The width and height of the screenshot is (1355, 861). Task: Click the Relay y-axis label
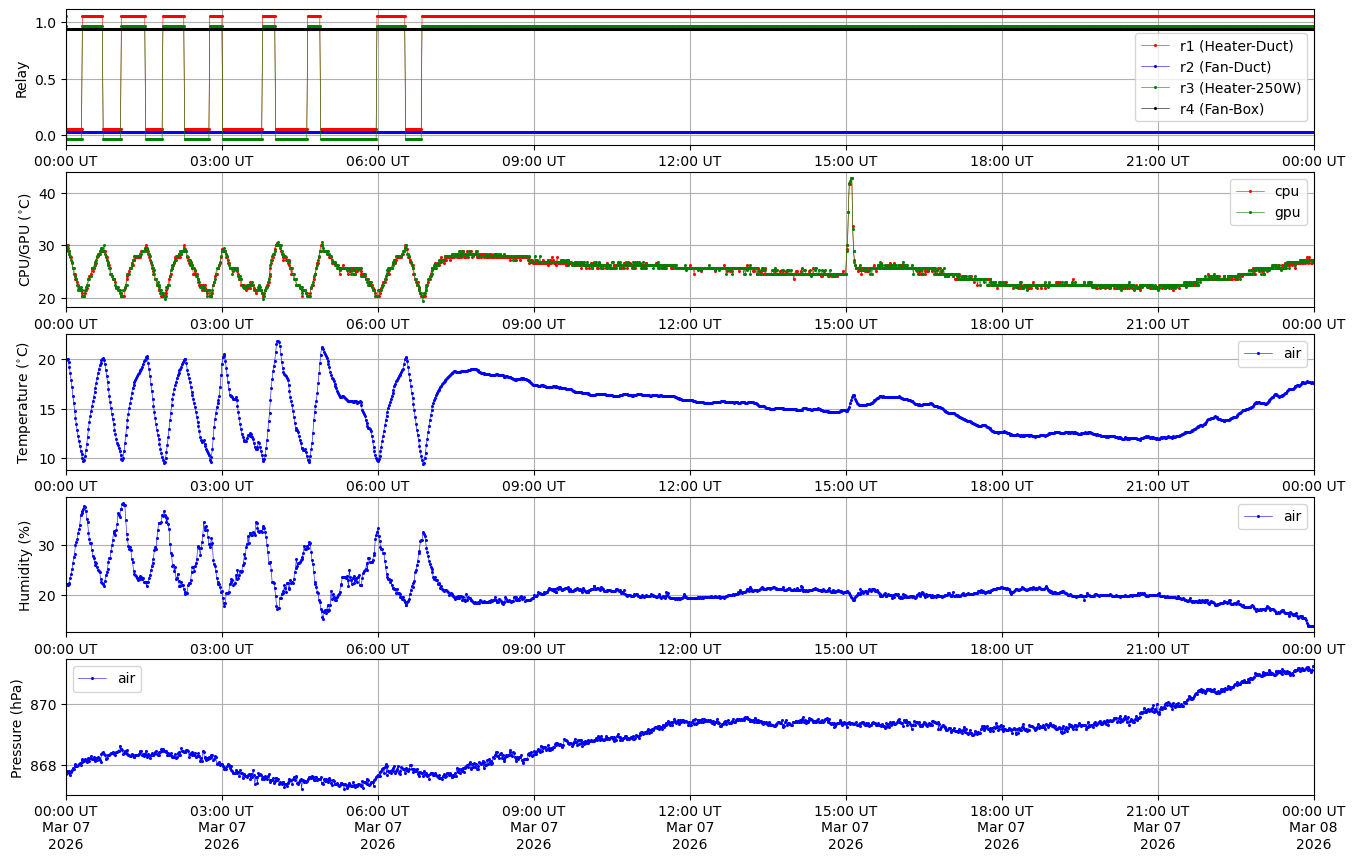click(x=21, y=79)
